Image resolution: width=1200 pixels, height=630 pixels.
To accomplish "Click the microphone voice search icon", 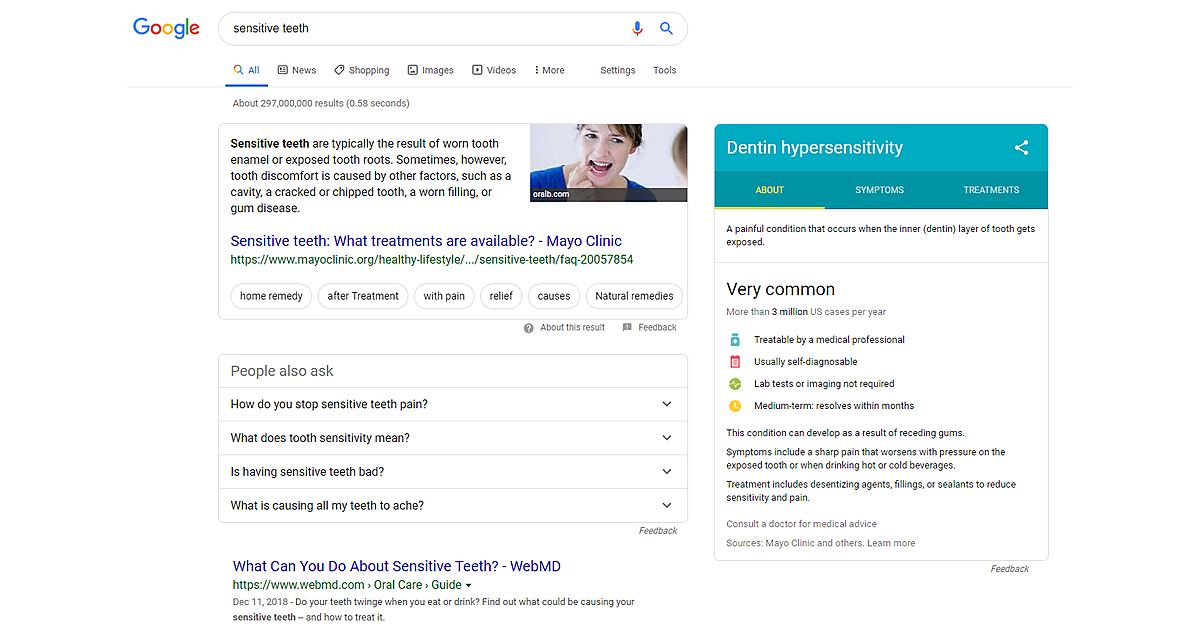I will (x=637, y=29).
